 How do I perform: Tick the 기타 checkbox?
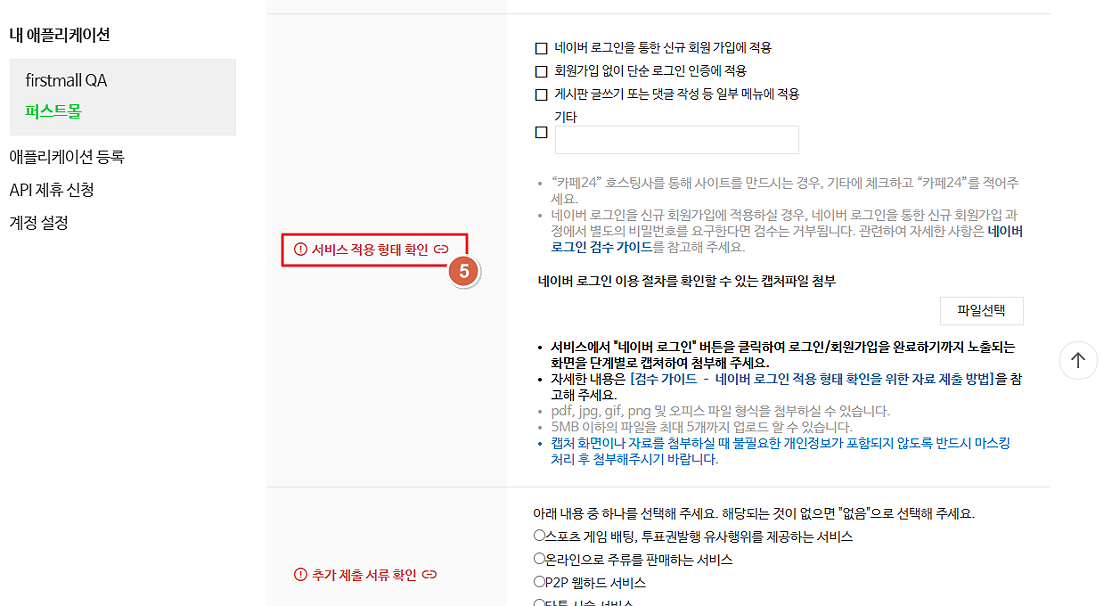[x=541, y=132]
